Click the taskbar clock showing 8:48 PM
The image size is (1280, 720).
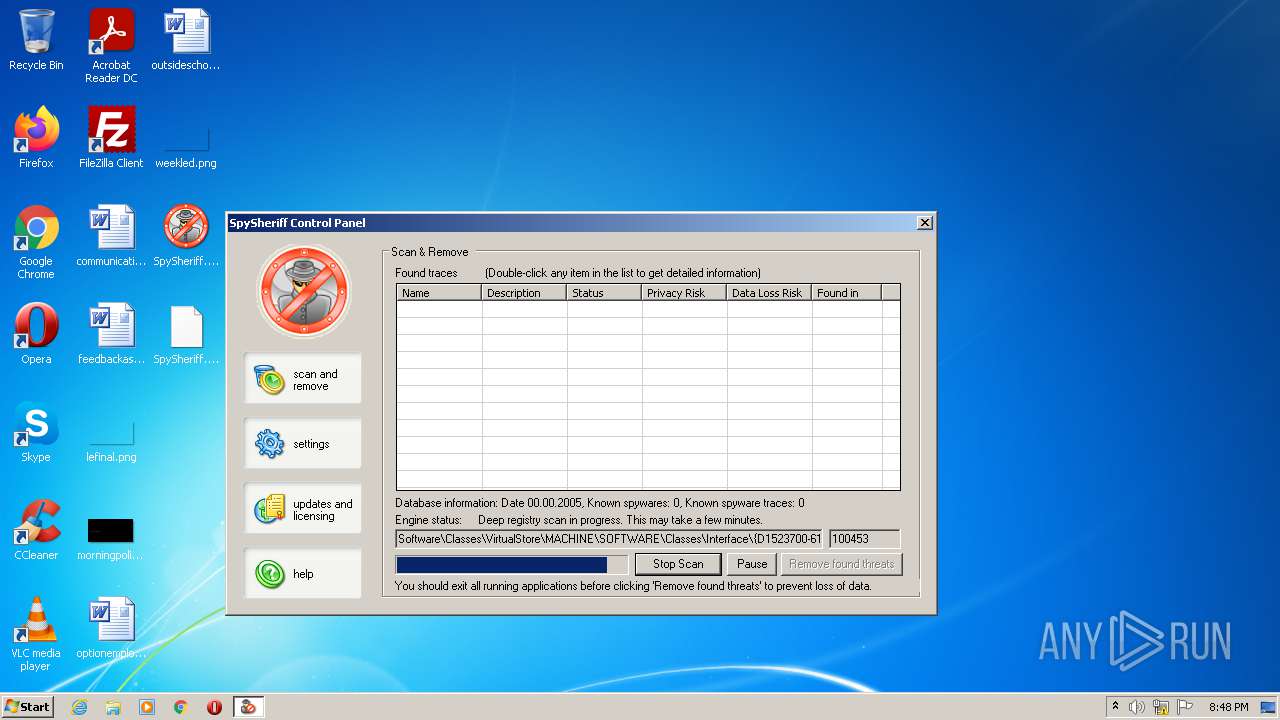coord(1228,707)
